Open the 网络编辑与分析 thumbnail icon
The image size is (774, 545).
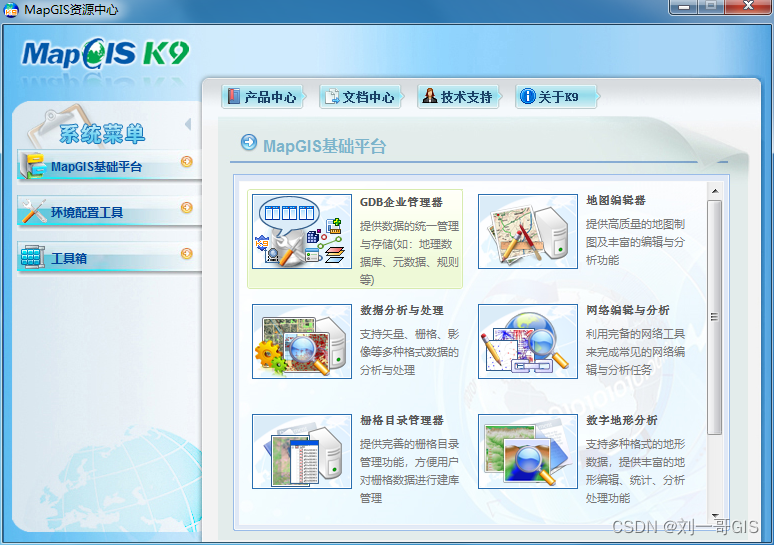click(x=528, y=342)
